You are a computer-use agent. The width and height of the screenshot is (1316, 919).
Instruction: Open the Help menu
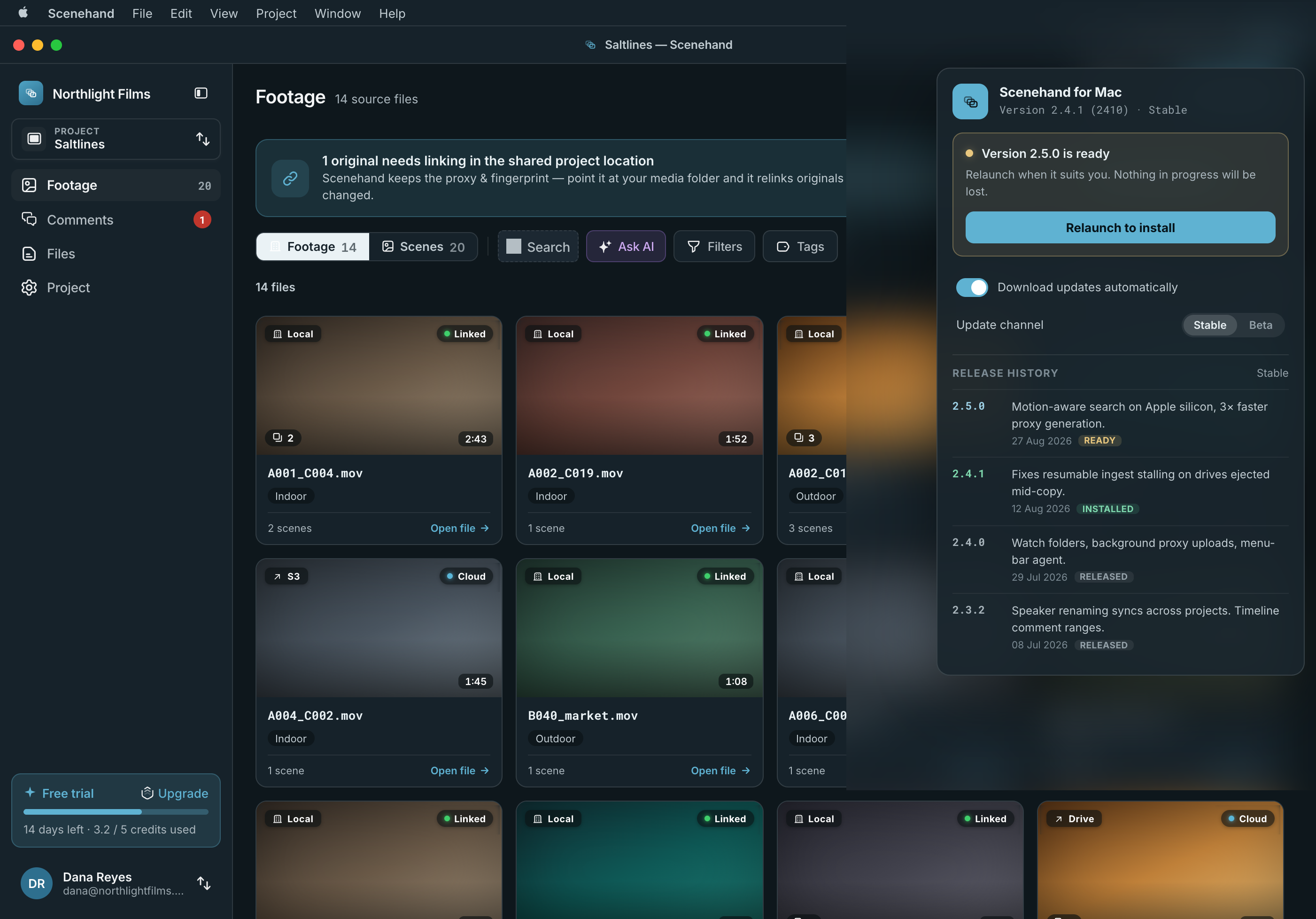[392, 13]
